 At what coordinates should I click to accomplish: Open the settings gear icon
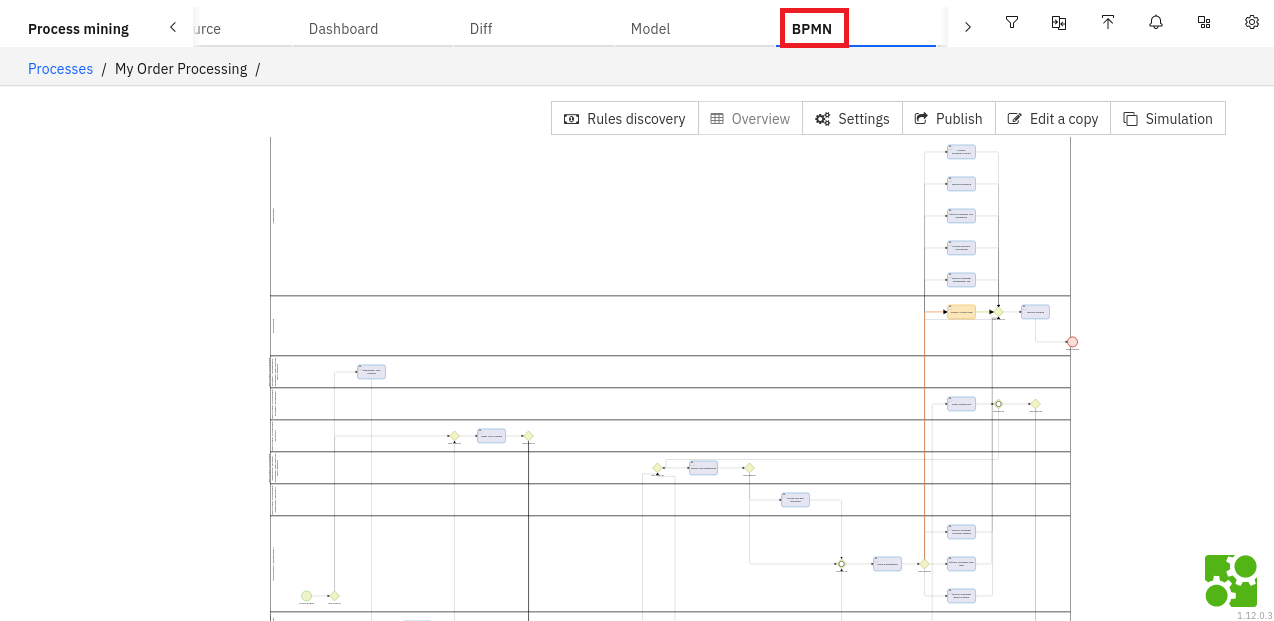click(x=1251, y=21)
